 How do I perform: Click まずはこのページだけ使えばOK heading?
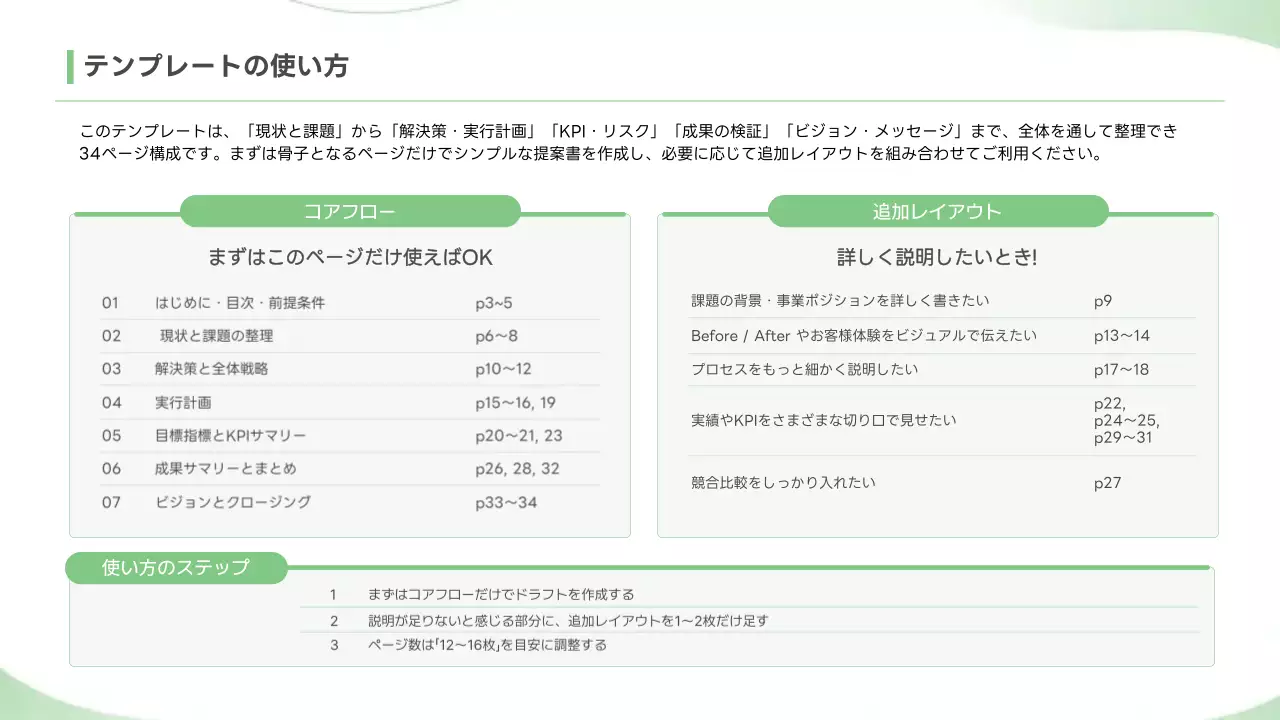[x=350, y=257]
